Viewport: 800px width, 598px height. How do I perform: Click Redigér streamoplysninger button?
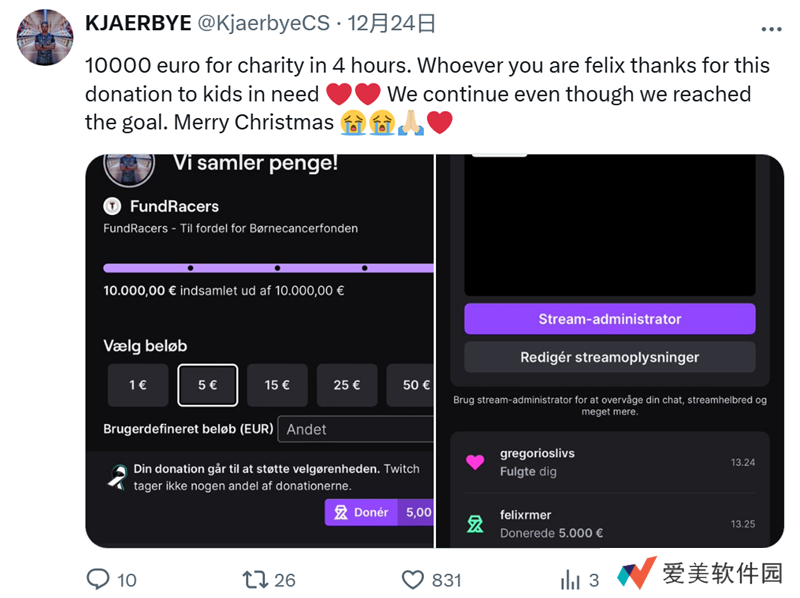tap(609, 357)
